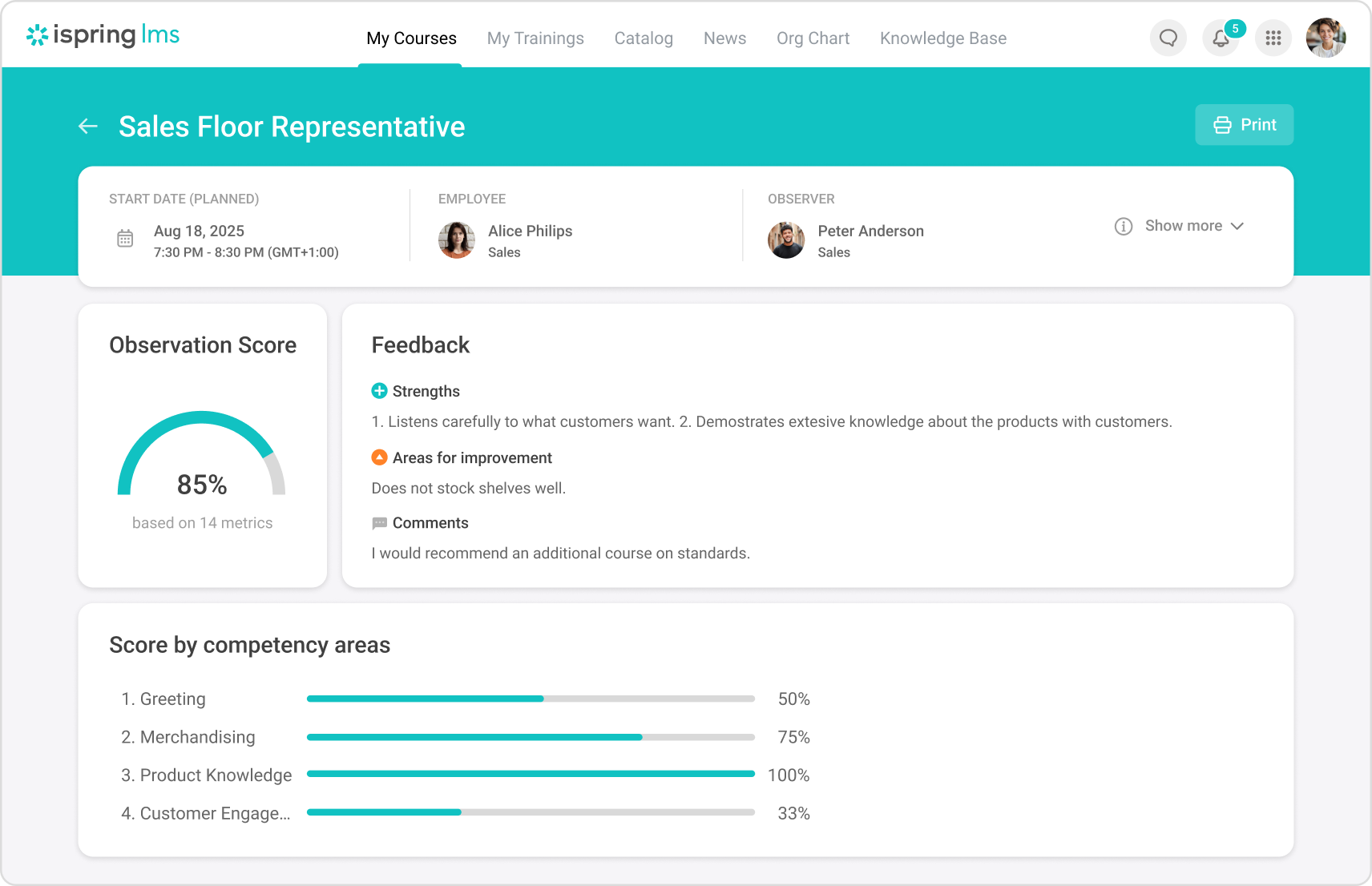Viewport: 1372px width, 886px height.
Task: Click the 85% observation score gauge
Action: (x=202, y=454)
